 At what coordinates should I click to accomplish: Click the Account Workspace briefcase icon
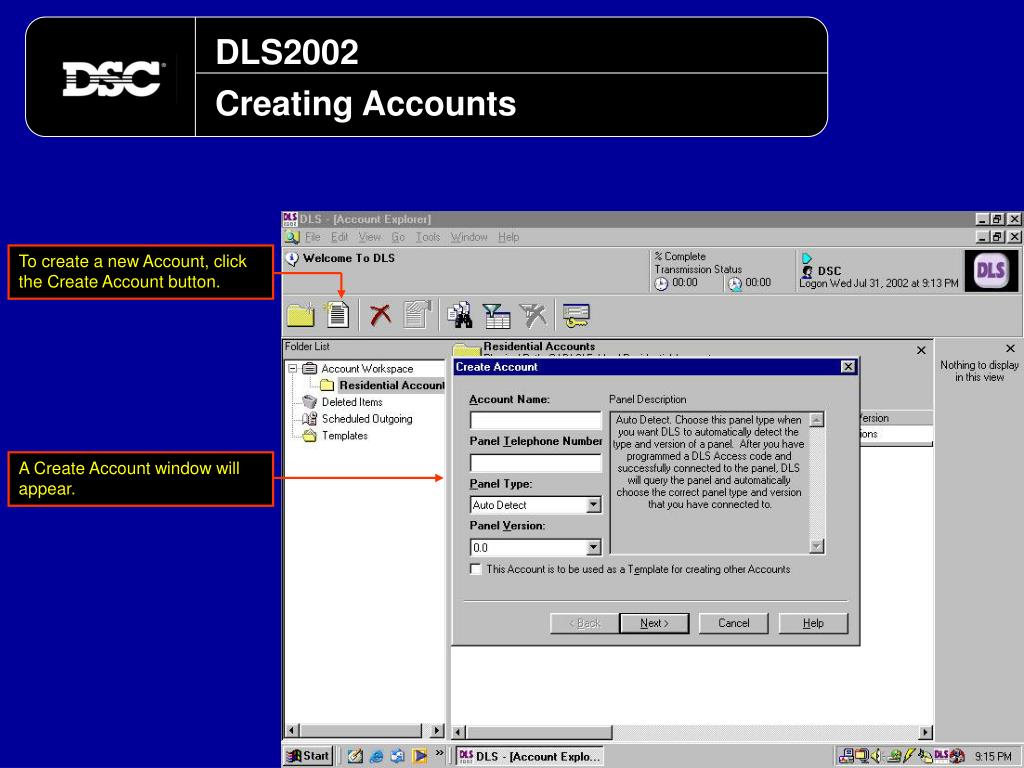pyautogui.click(x=310, y=368)
